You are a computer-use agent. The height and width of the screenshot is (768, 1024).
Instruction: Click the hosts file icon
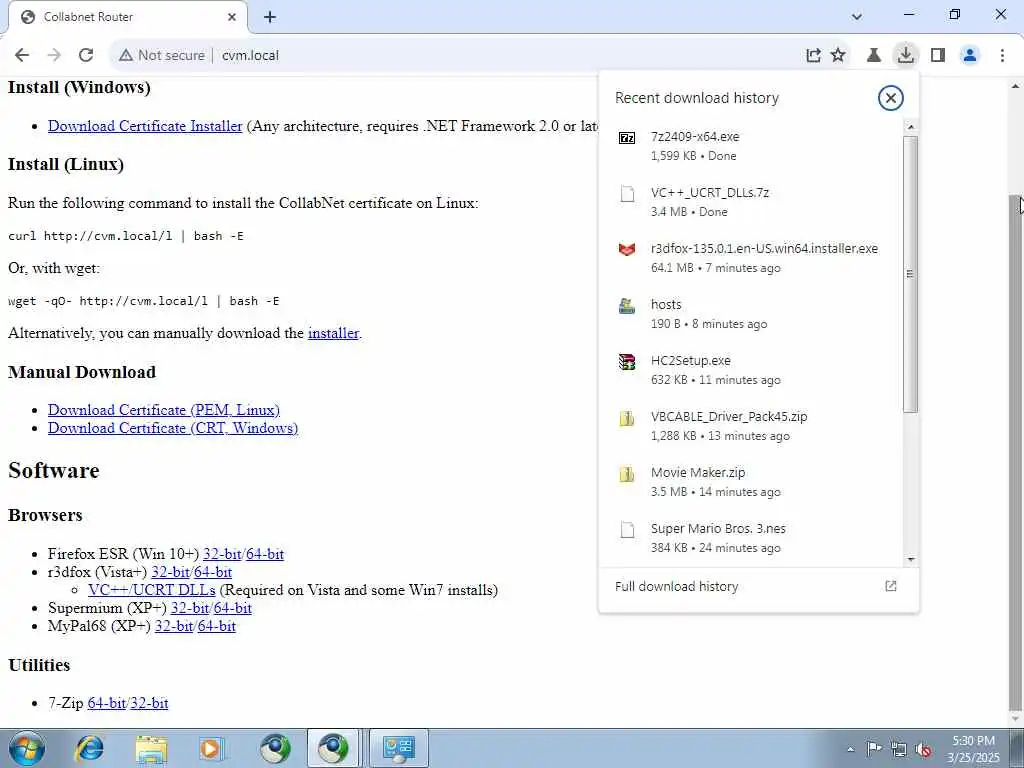(x=627, y=306)
